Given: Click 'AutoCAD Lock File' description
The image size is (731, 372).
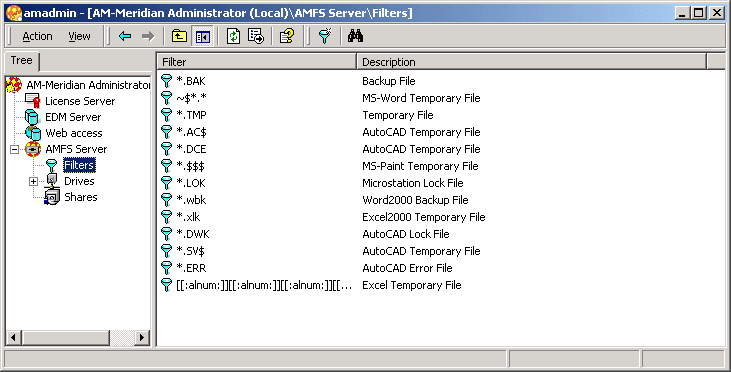Looking at the screenshot, I should click(x=406, y=234).
